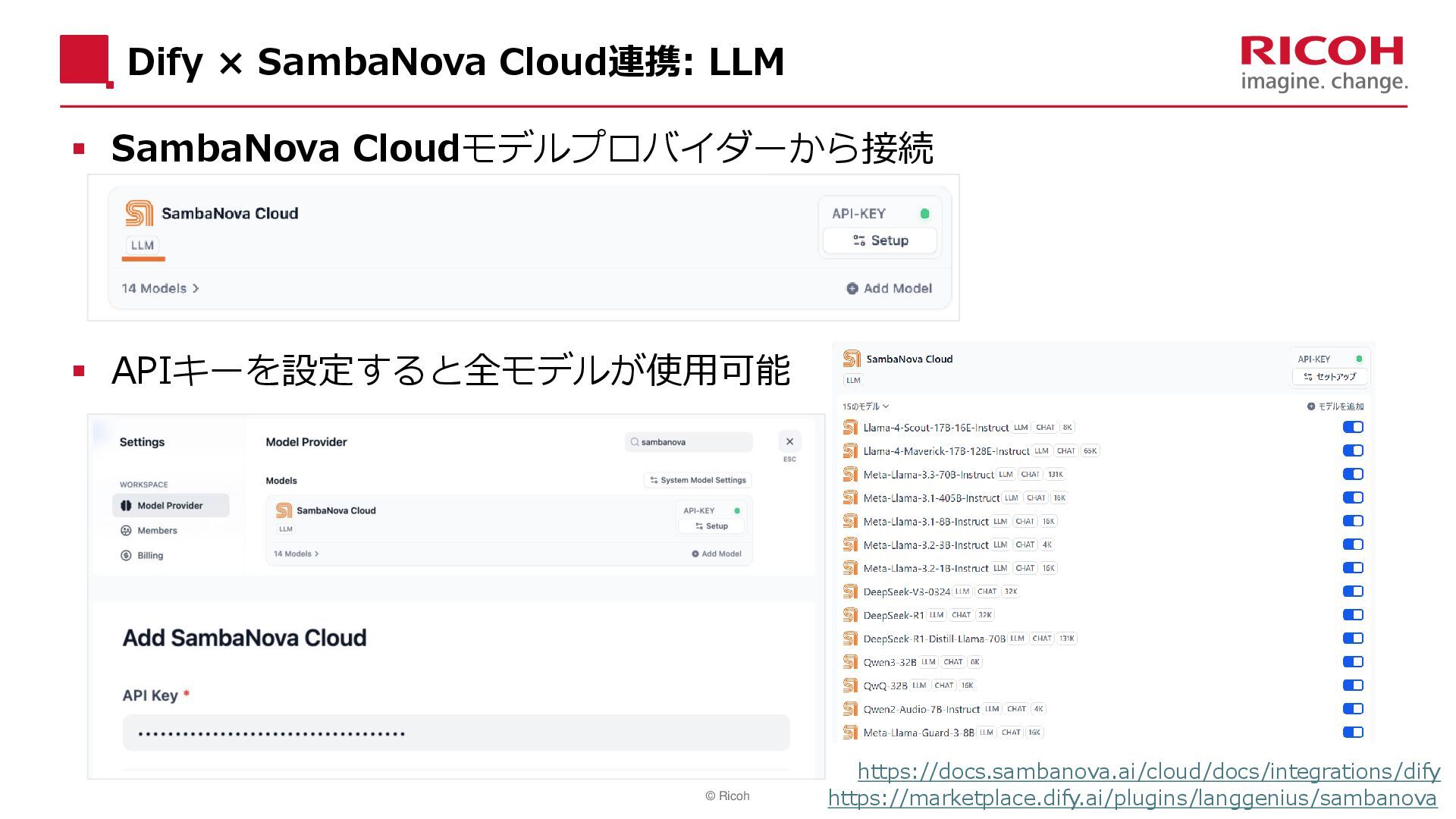Click Add Model in top provider card
Screen dimensions: 1456x819
coord(889,288)
